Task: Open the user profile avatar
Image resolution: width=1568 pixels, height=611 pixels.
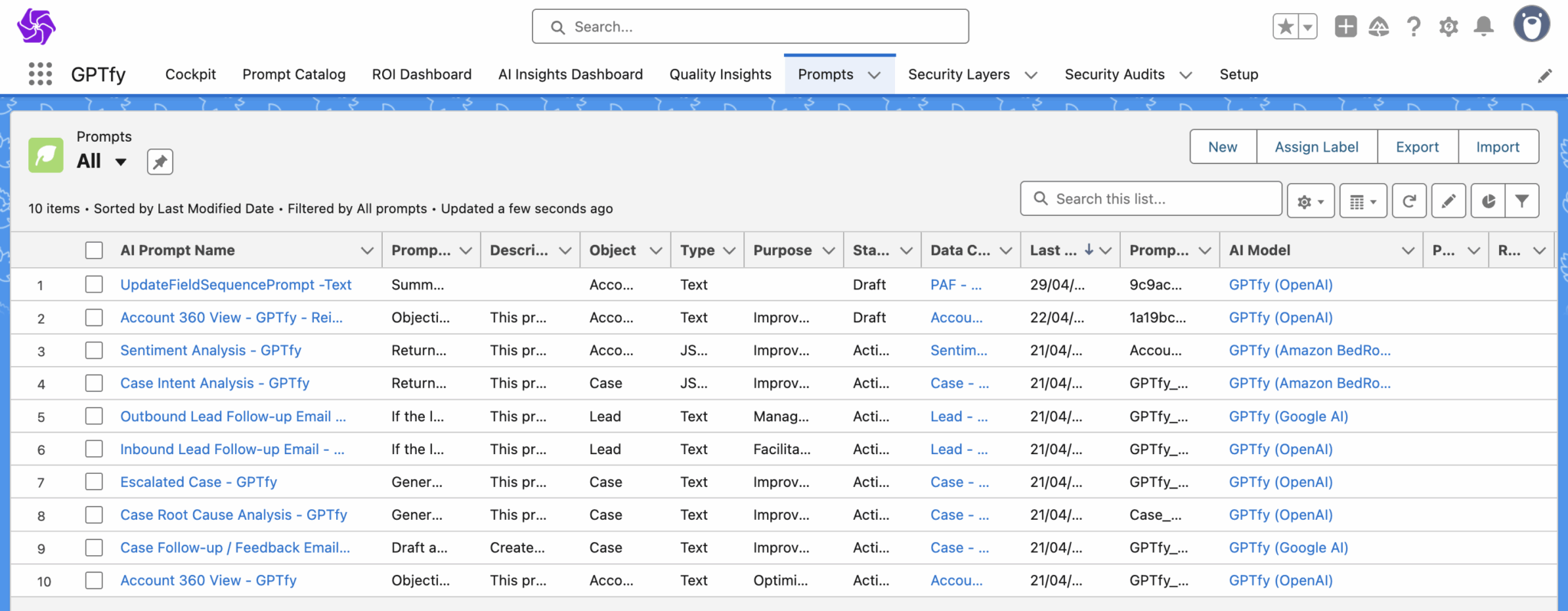Action: click(x=1531, y=25)
